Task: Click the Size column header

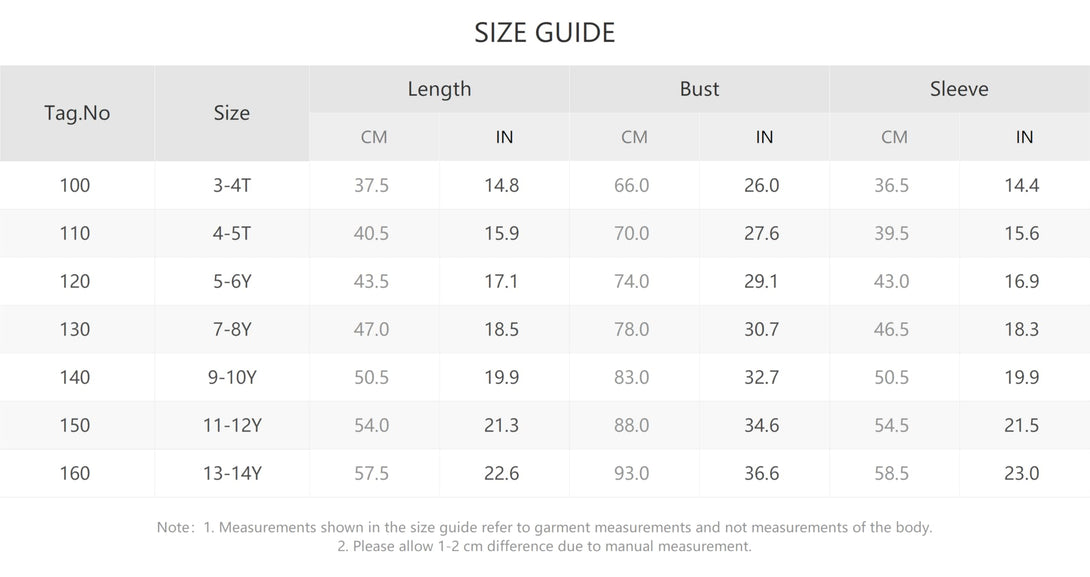Action: [232, 113]
